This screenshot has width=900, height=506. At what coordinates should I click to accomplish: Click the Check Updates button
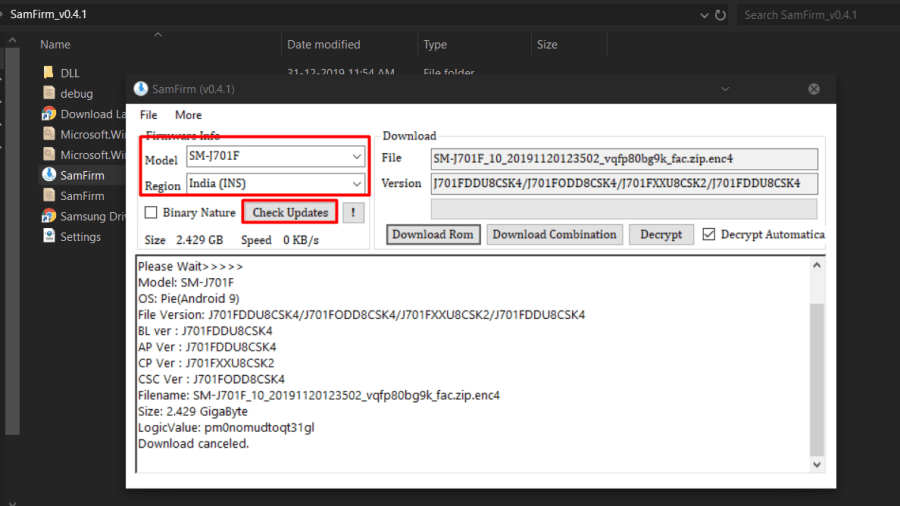coord(290,212)
